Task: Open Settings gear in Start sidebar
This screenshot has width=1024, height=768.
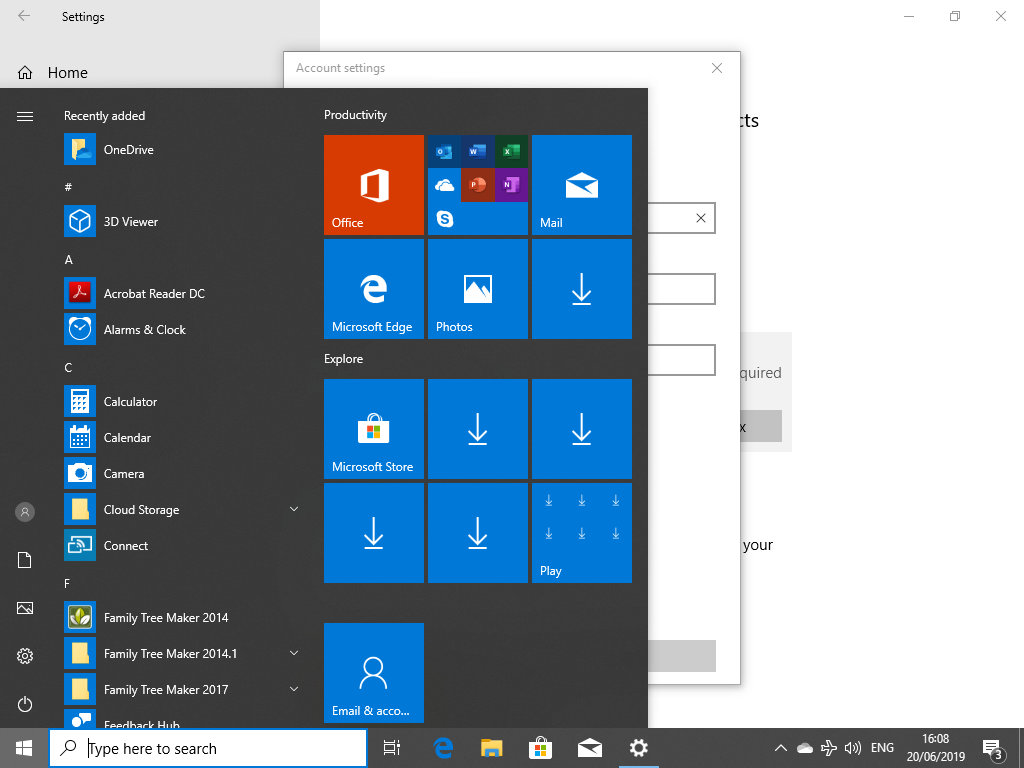Action: [25, 656]
